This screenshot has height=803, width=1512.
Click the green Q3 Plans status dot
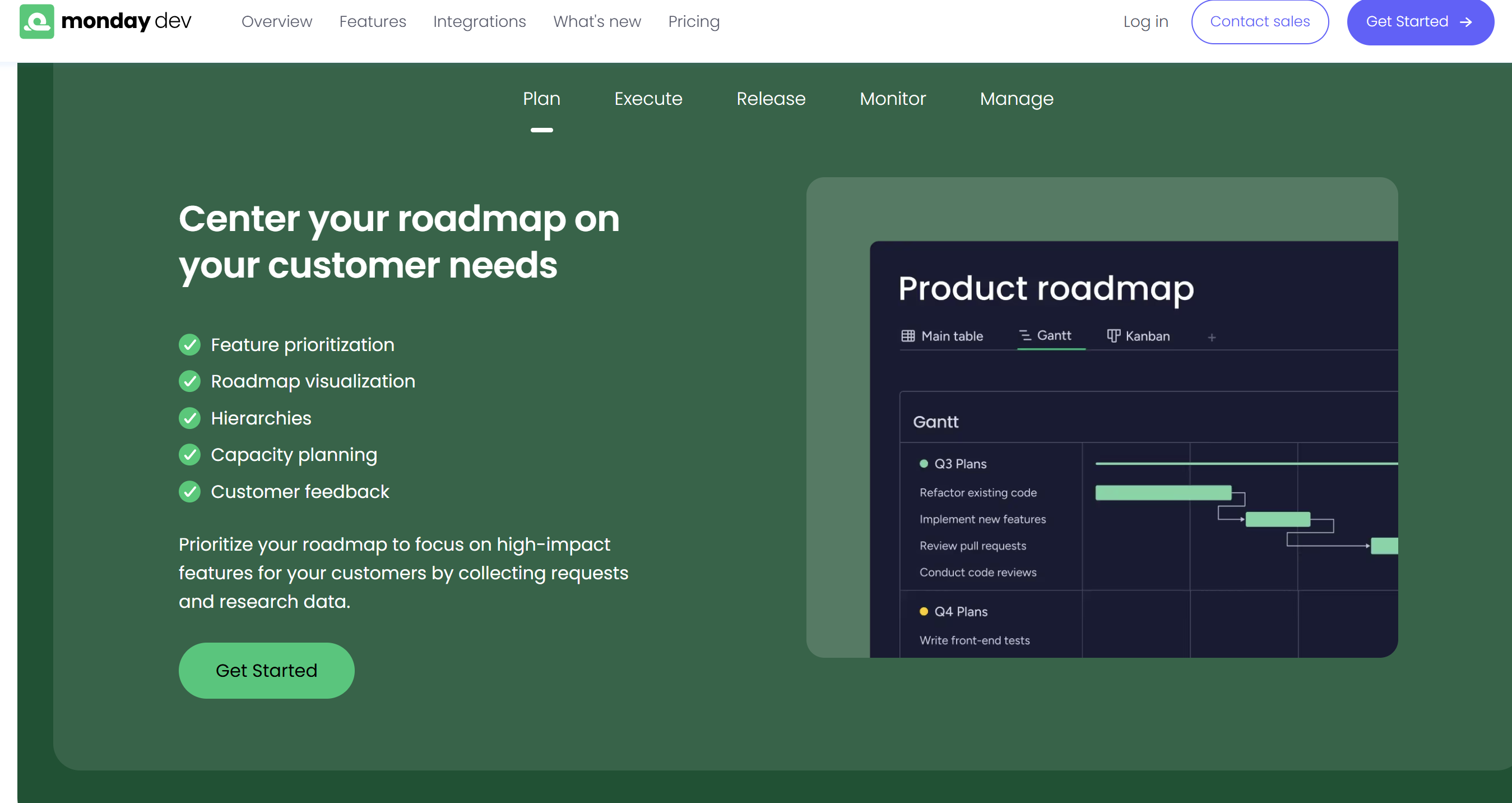(923, 464)
